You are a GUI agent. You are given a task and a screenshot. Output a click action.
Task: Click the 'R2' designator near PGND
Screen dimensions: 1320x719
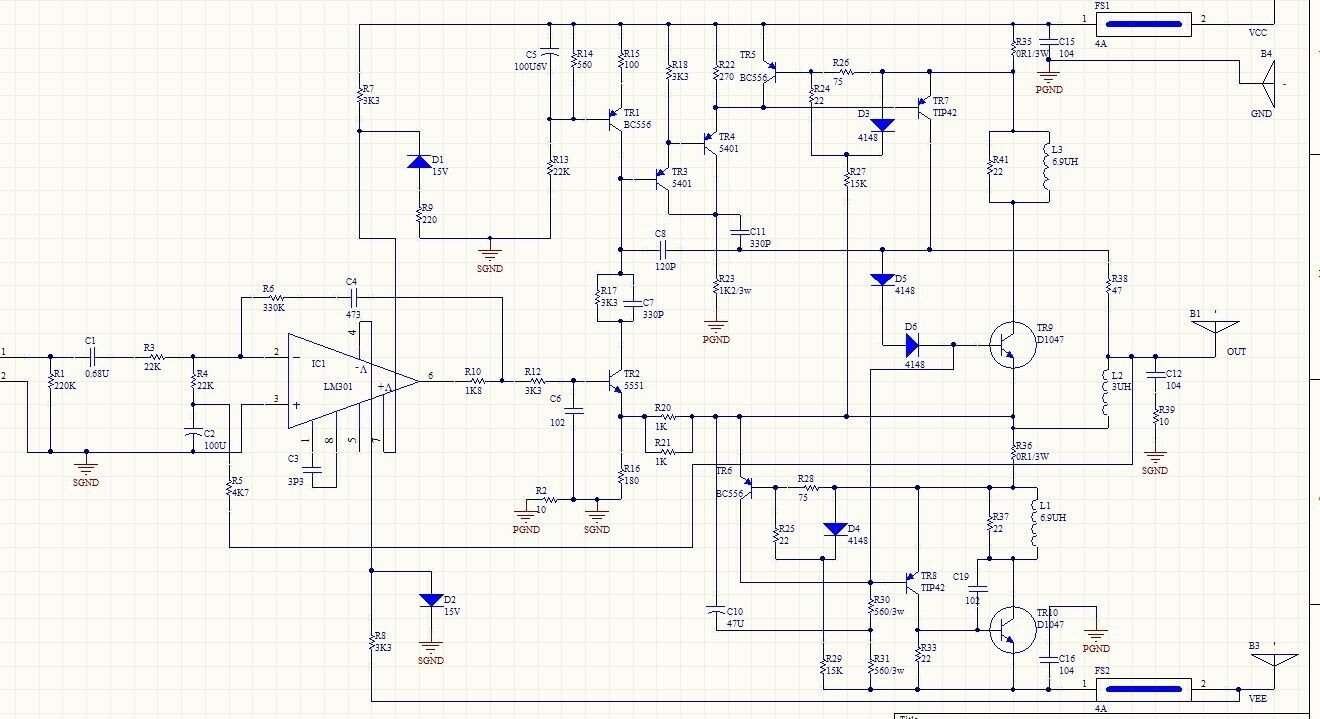pyautogui.click(x=541, y=491)
